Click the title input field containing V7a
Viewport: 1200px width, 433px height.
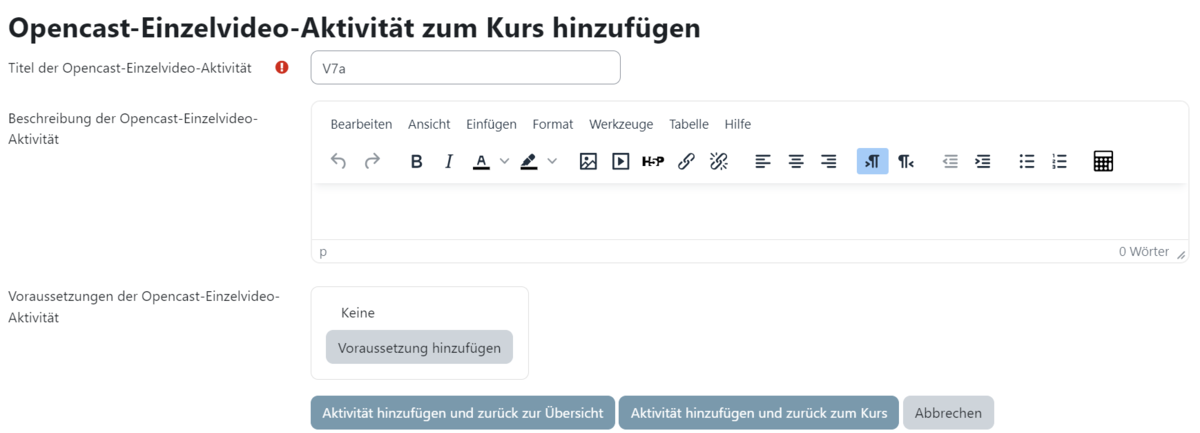[465, 68]
